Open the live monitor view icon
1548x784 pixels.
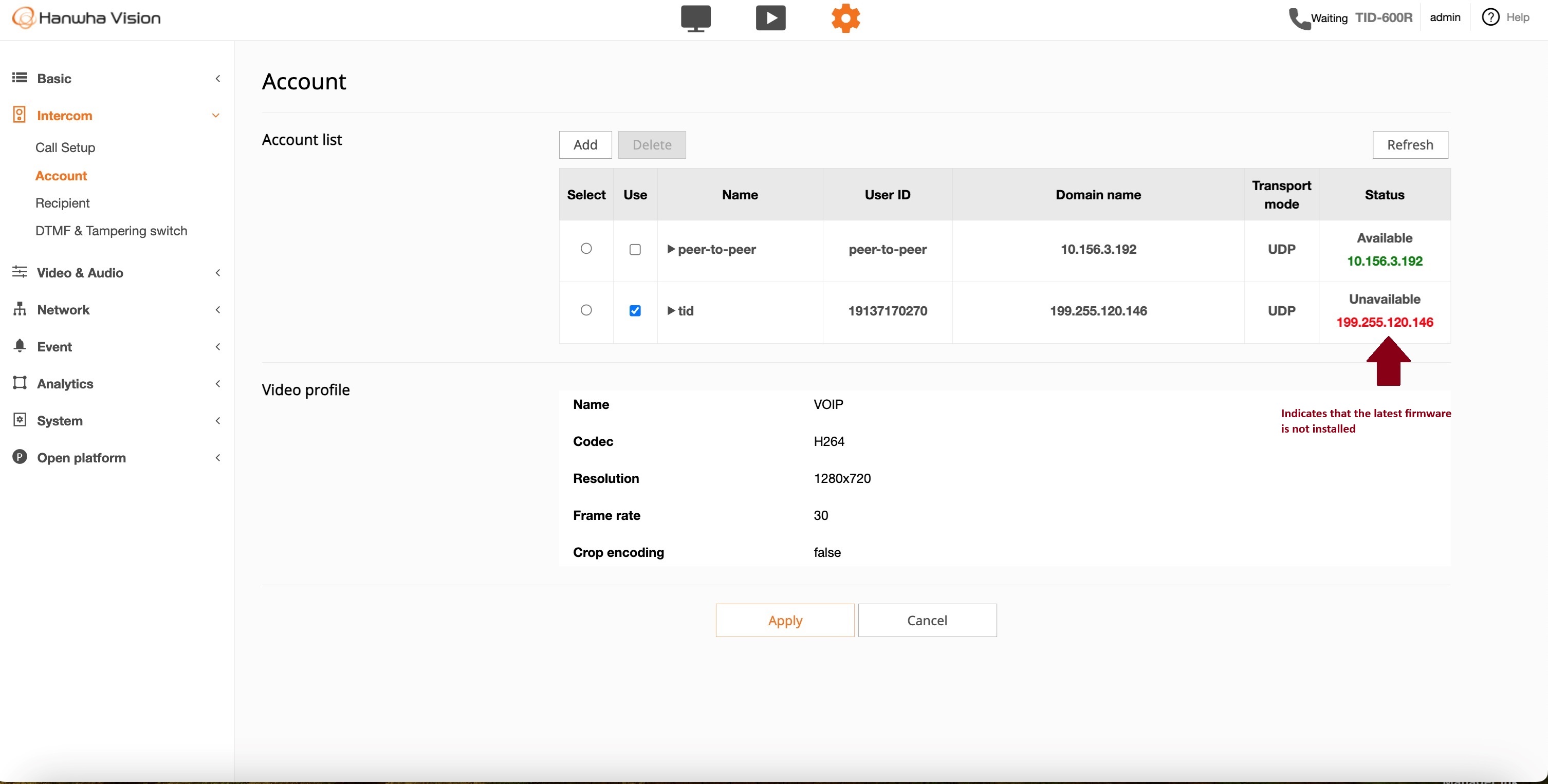tap(695, 18)
